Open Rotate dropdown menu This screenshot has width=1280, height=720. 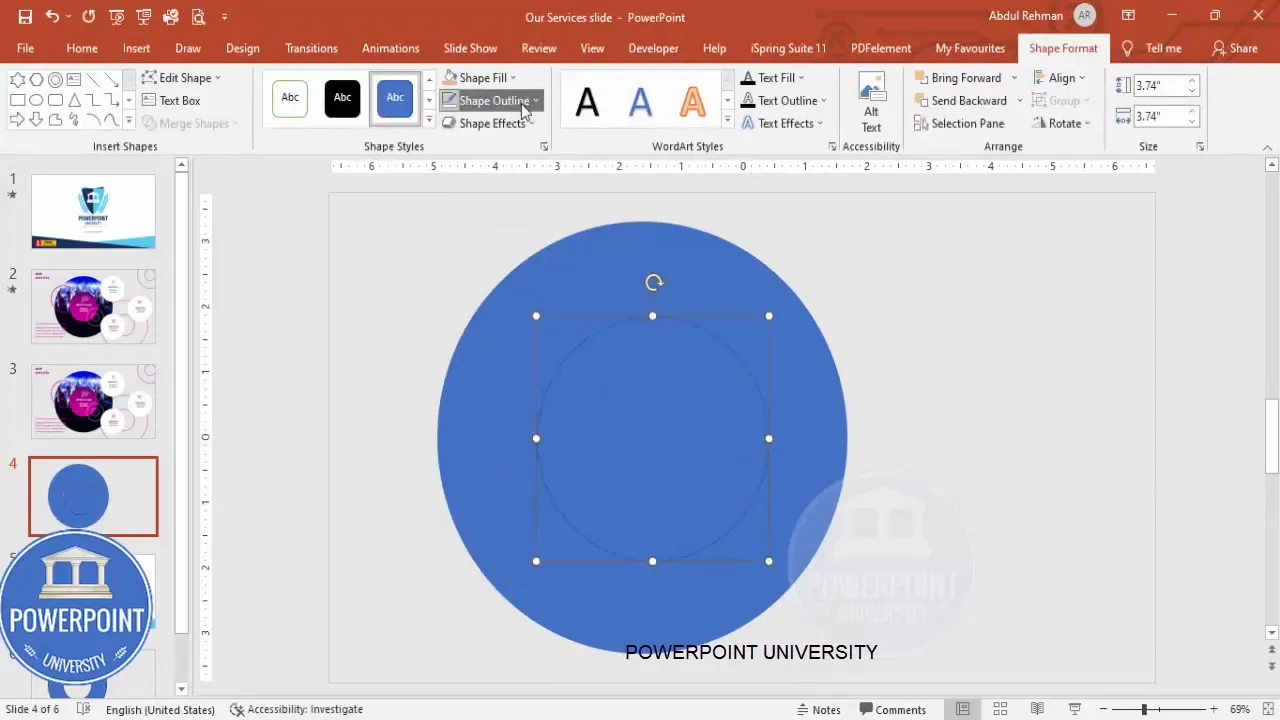pyautogui.click(x=1061, y=124)
